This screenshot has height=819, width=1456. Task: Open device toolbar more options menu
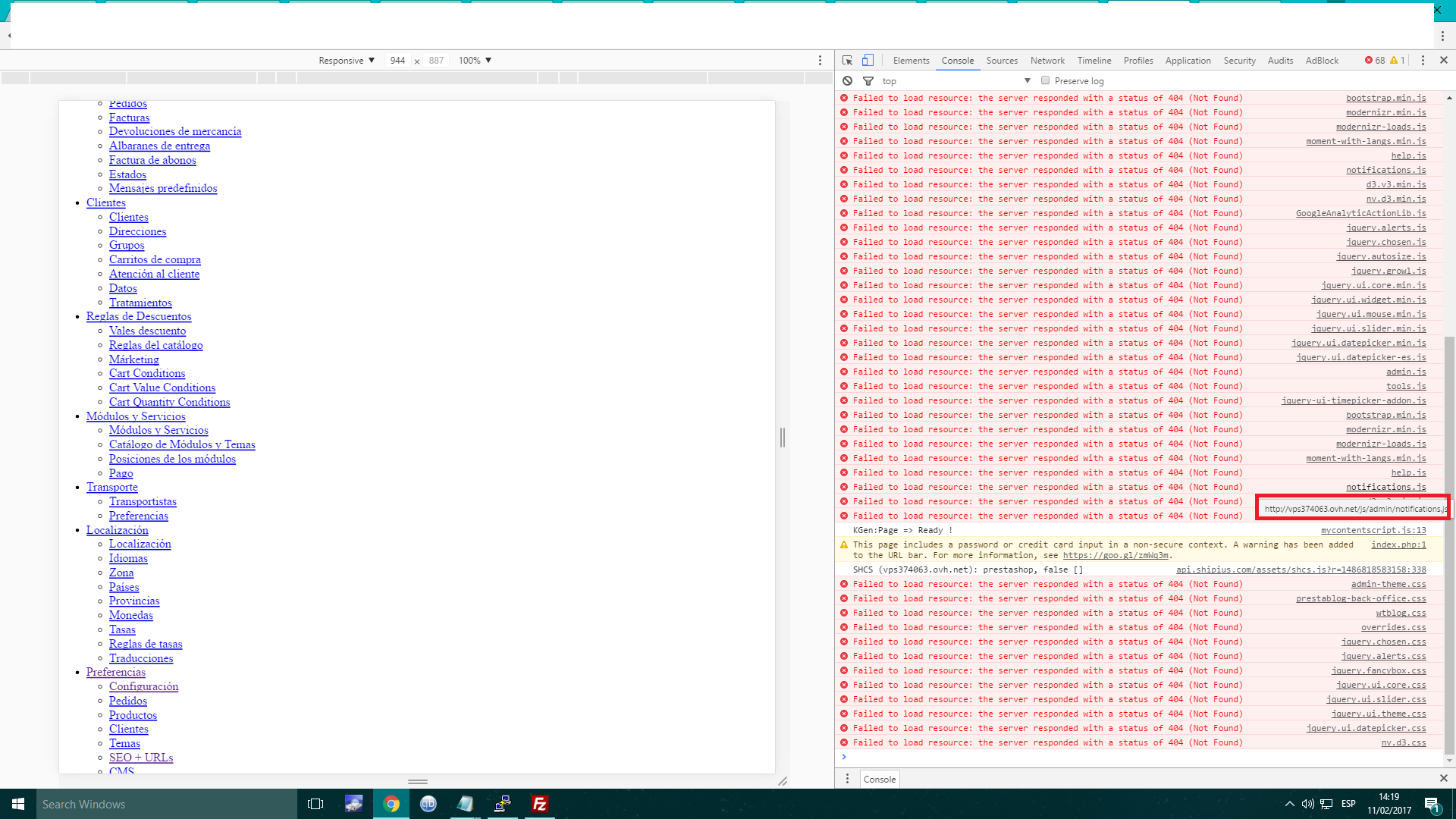point(820,60)
